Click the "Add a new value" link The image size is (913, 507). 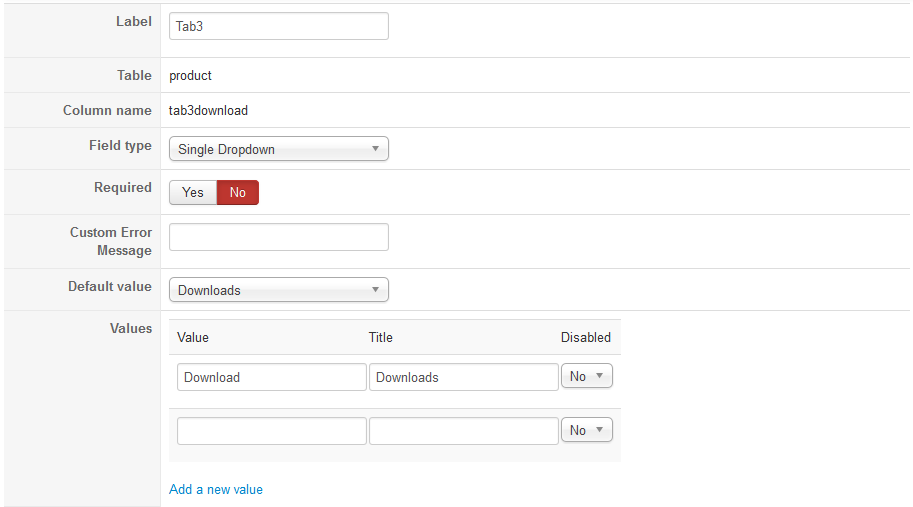pos(216,489)
